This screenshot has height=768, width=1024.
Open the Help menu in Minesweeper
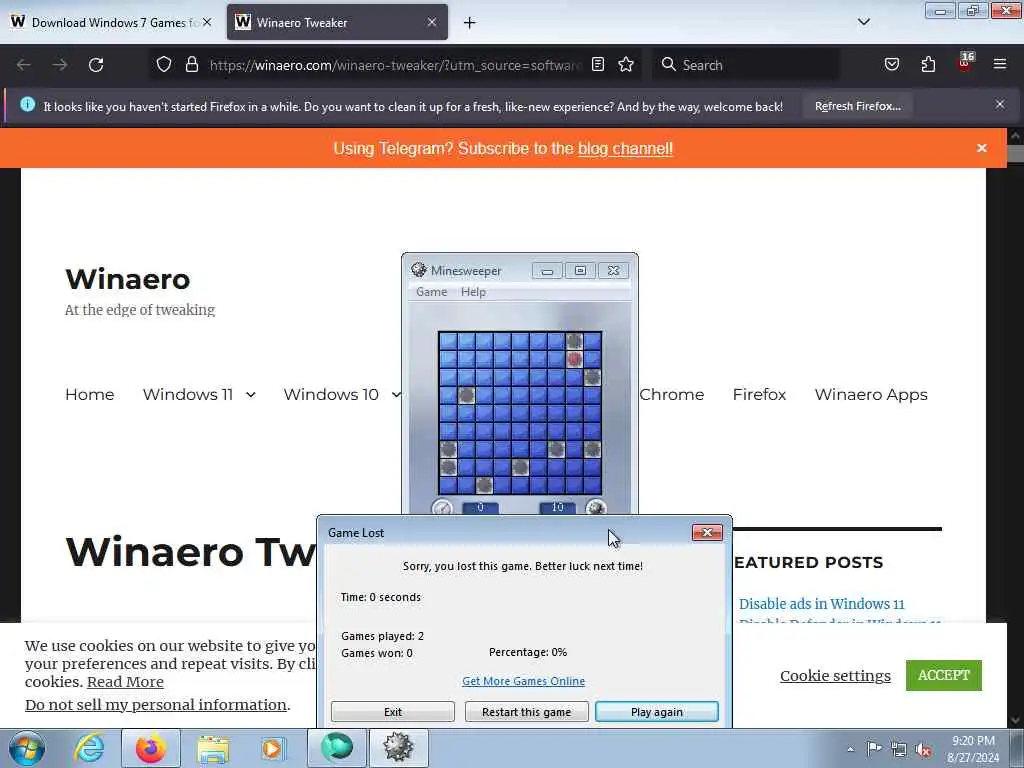click(473, 292)
